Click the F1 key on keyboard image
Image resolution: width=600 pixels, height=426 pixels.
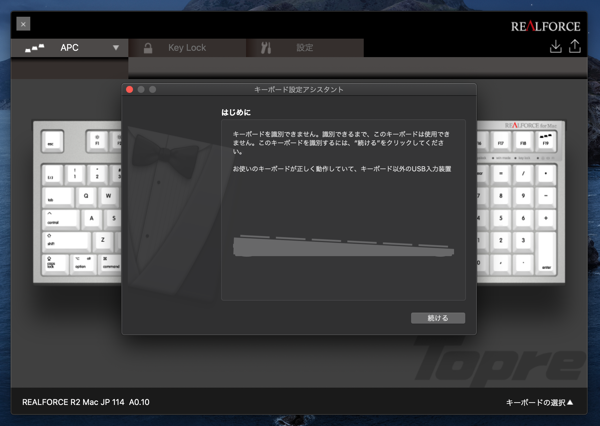coord(97,141)
